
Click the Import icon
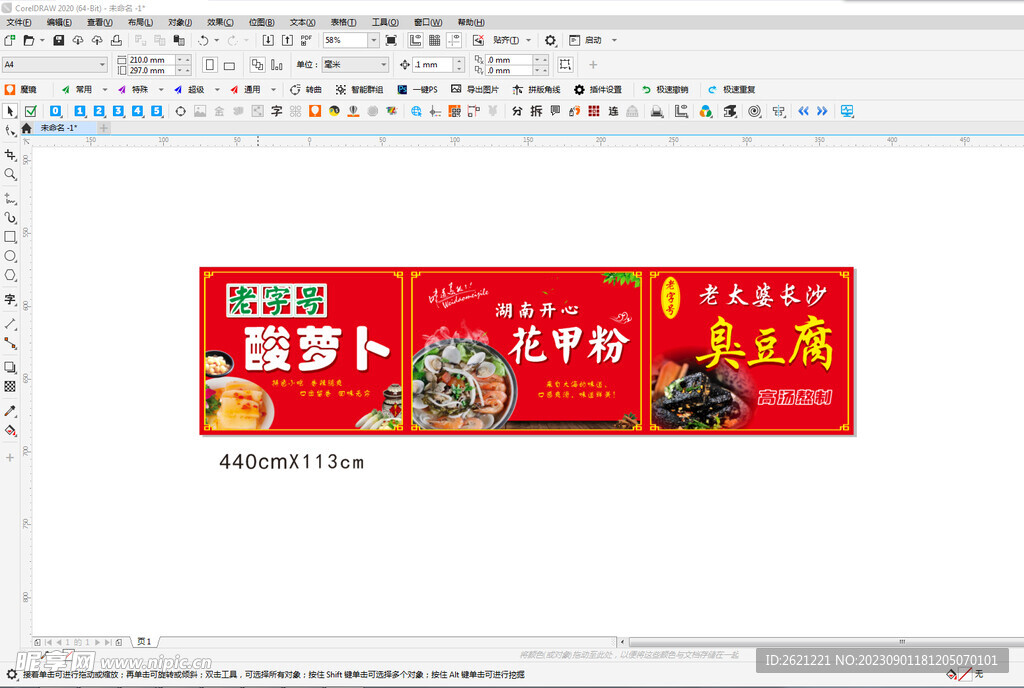click(268, 40)
